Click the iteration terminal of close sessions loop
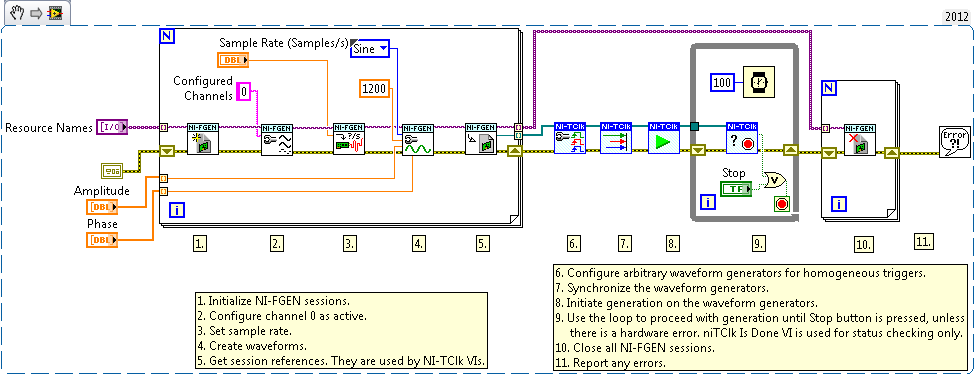Viewport: 975px width, 375px height. (839, 203)
